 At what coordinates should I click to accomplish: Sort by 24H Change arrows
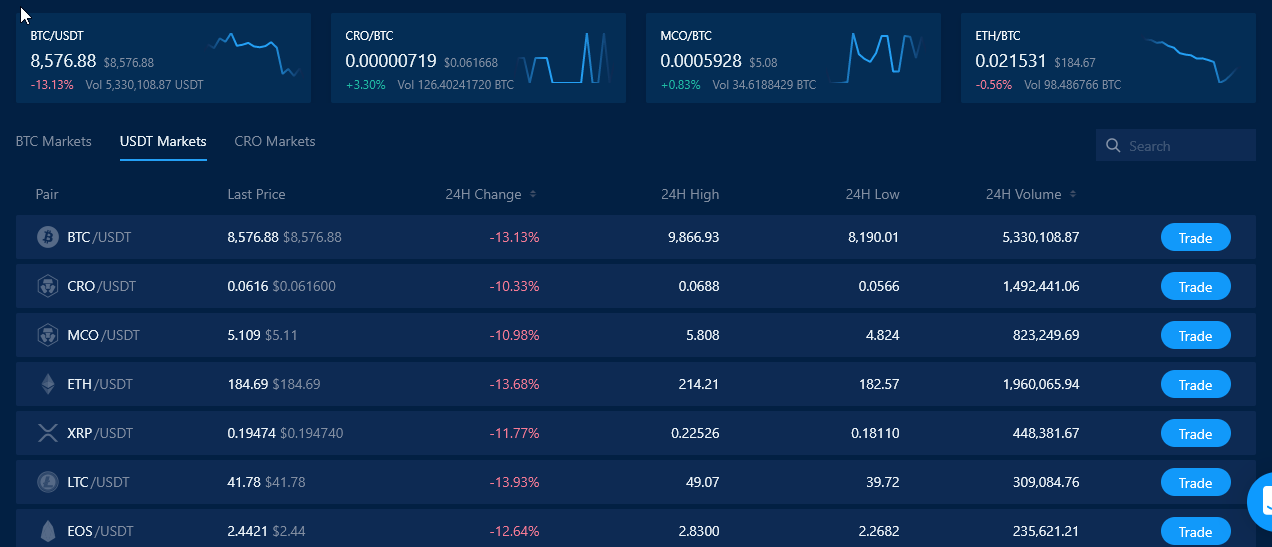pyautogui.click(x=533, y=194)
